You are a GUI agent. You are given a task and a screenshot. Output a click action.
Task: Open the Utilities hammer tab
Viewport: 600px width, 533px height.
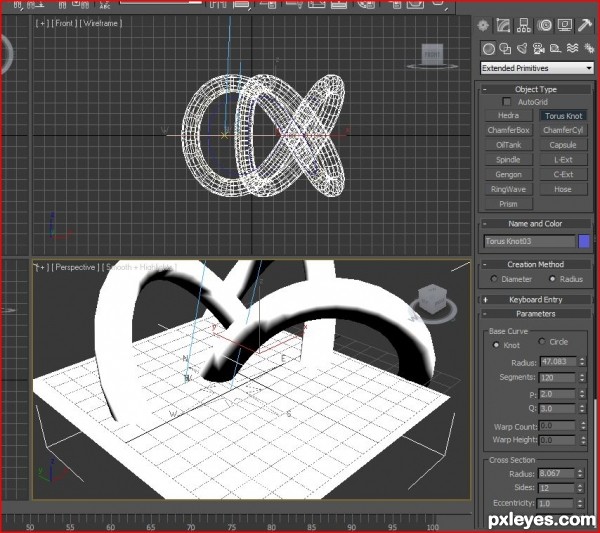pyautogui.click(x=585, y=26)
